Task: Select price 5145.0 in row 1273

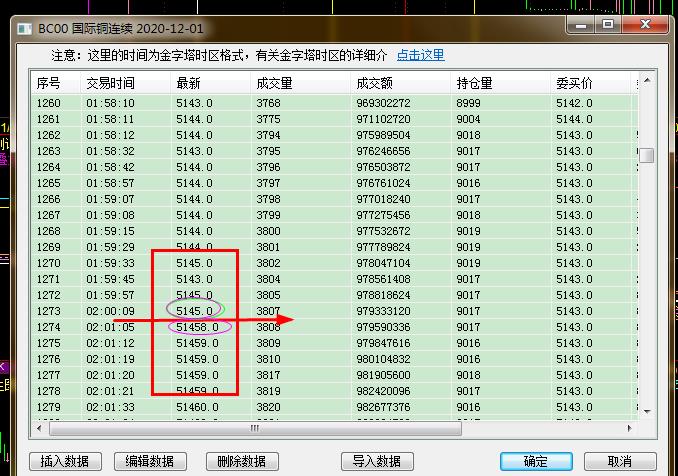Action: pyautogui.click(x=194, y=311)
